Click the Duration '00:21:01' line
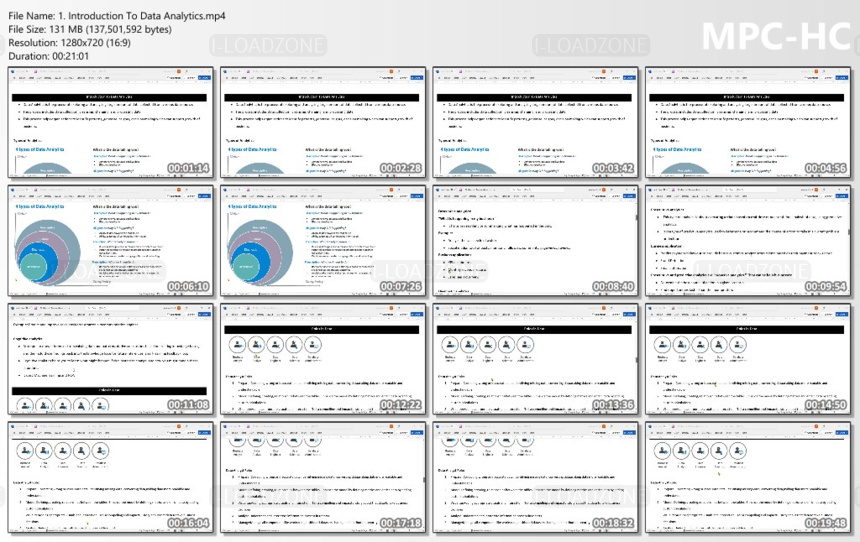The image size is (860, 542). [48, 56]
